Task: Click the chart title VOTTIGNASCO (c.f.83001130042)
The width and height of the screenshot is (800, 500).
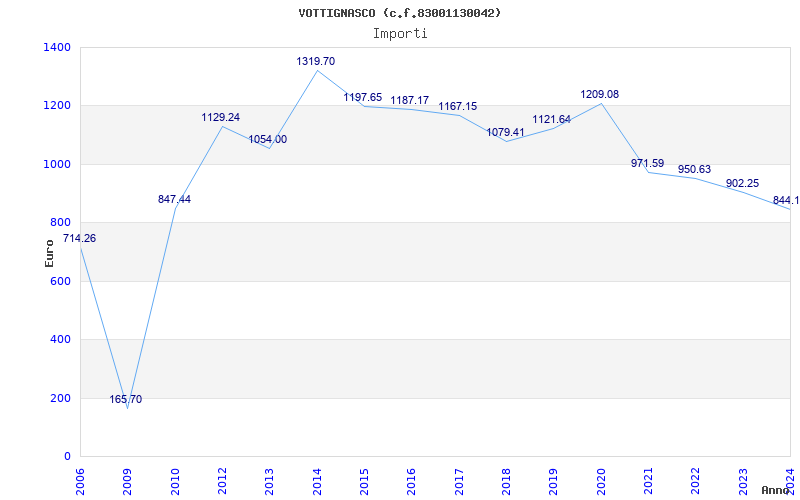Action: click(400, 13)
